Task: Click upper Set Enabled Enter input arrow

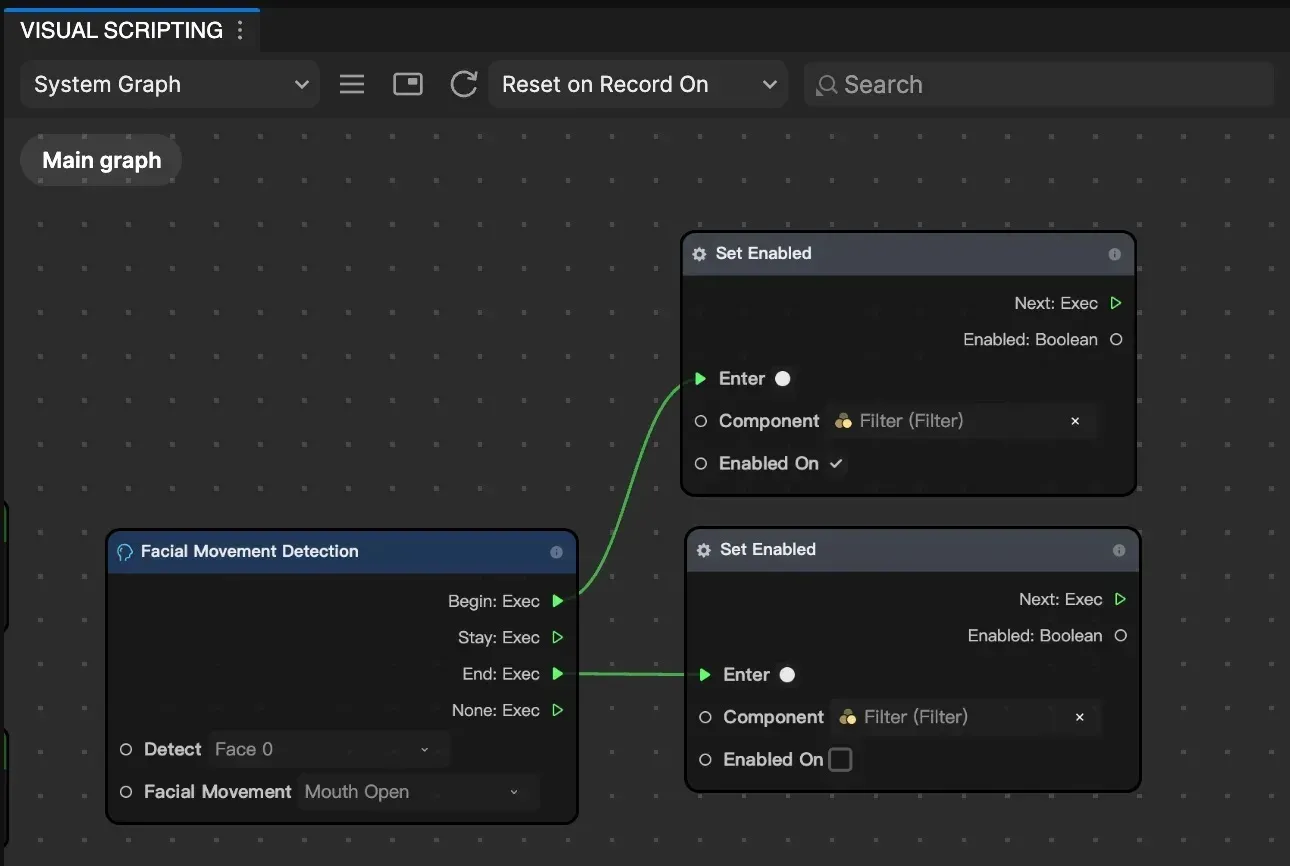Action: [x=701, y=378]
